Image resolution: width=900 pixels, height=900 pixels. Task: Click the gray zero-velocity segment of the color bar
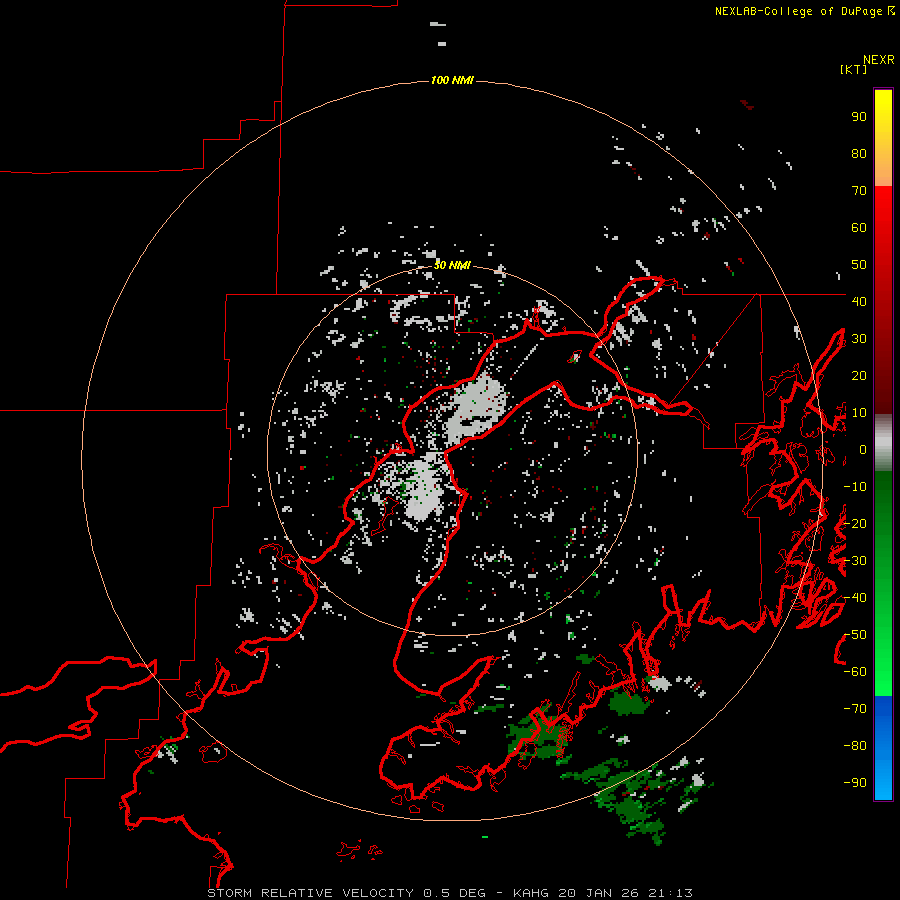[x=883, y=443]
